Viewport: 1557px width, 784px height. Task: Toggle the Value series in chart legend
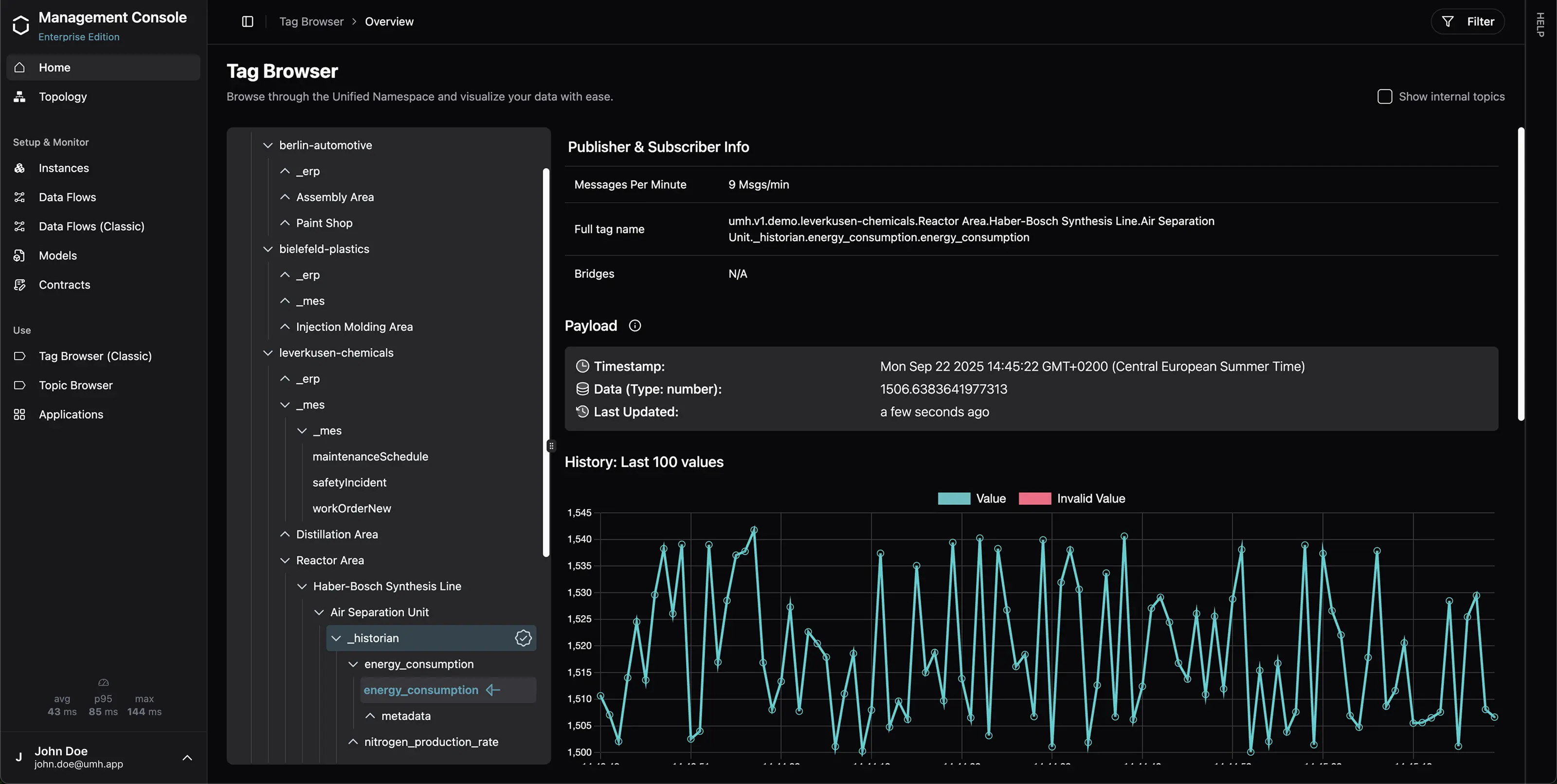(x=954, y=499)
